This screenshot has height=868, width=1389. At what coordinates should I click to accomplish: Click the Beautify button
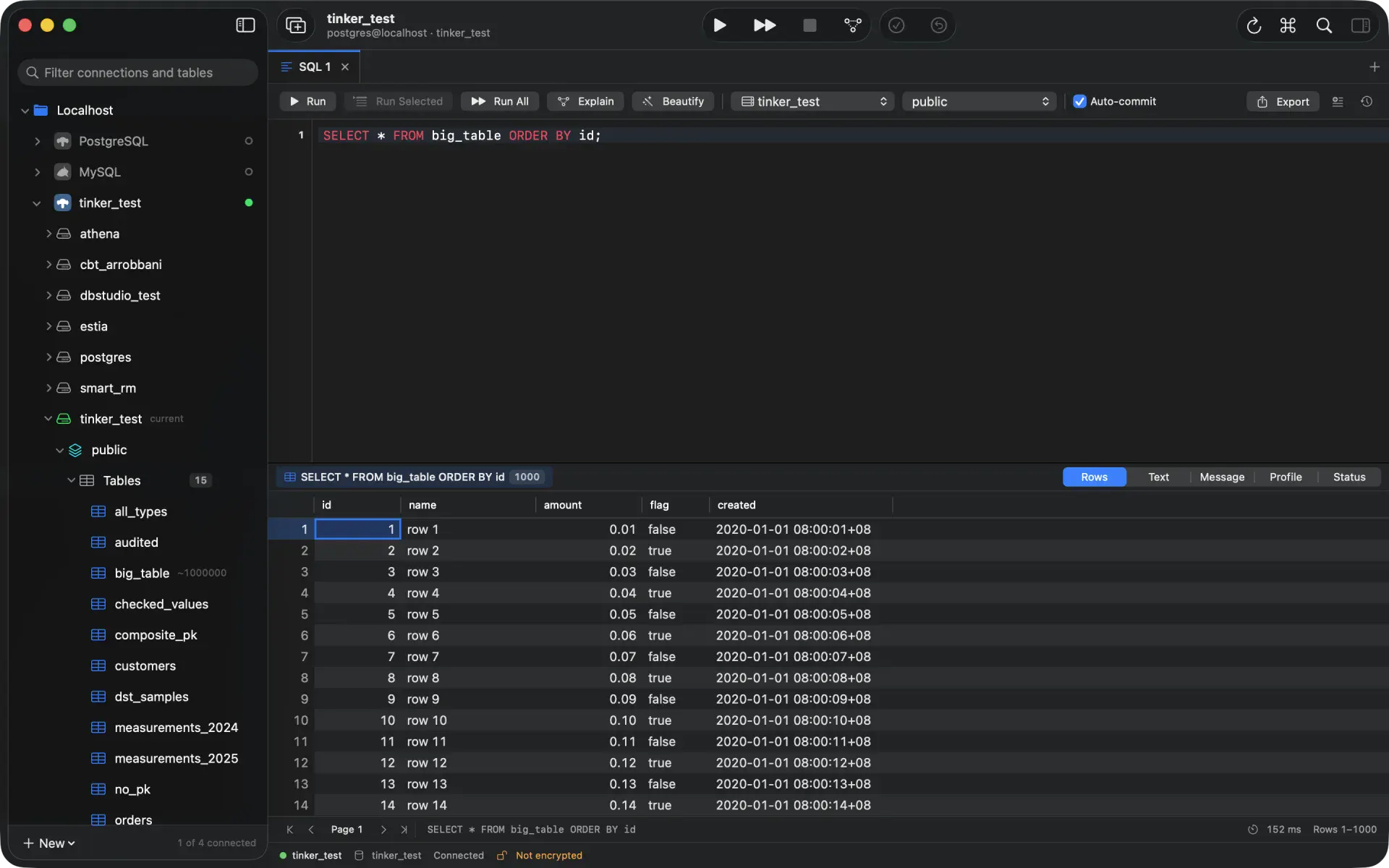pyautogui.click(x=673, y=101)
